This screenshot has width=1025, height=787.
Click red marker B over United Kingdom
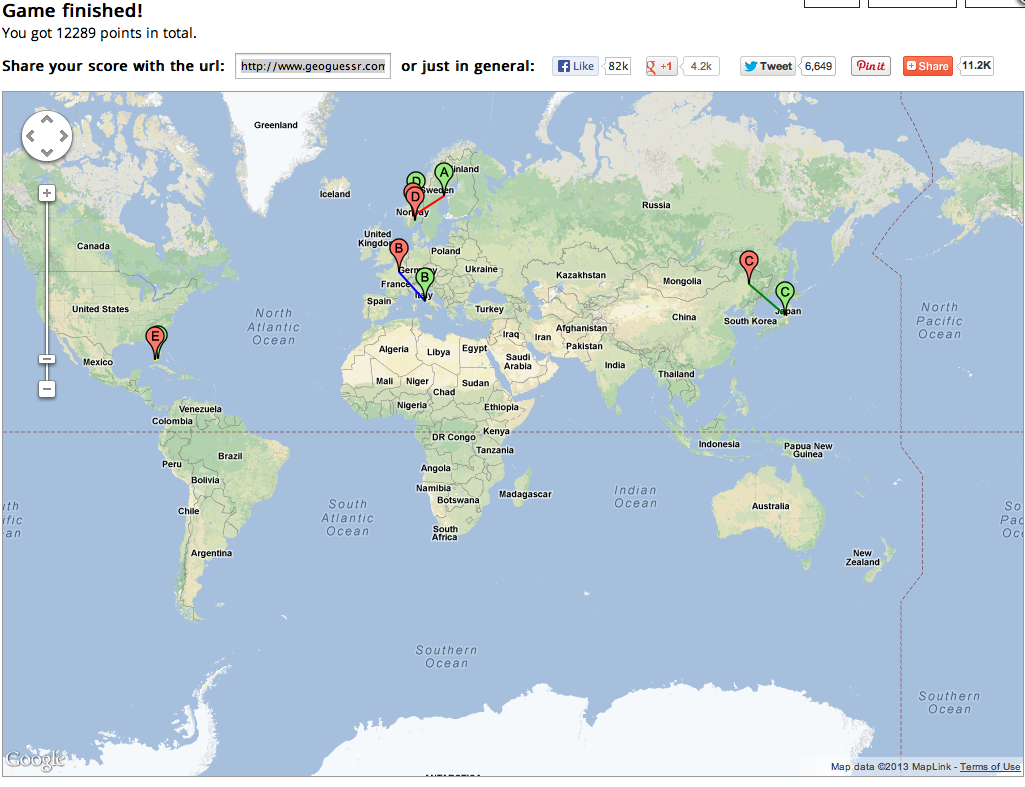399,254
